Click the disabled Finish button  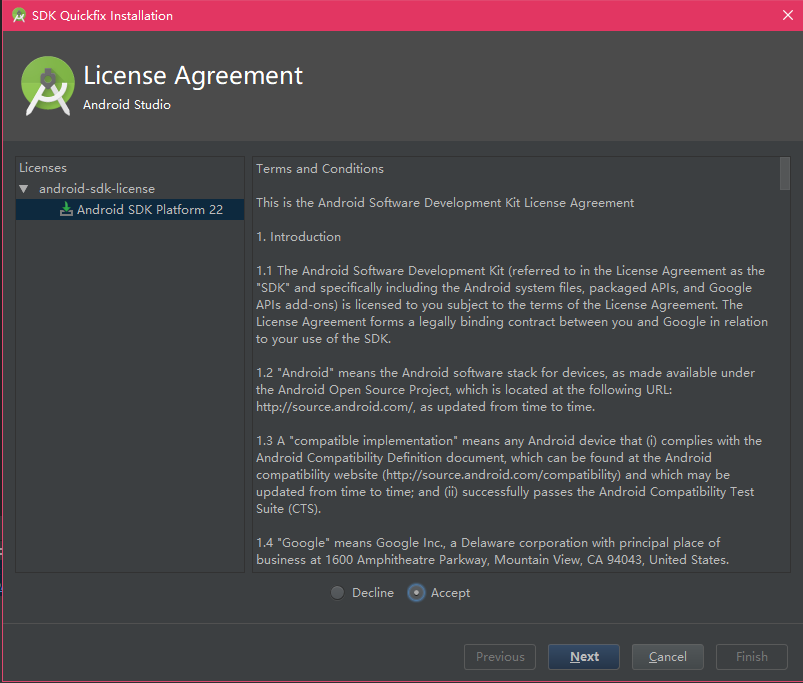751,657
